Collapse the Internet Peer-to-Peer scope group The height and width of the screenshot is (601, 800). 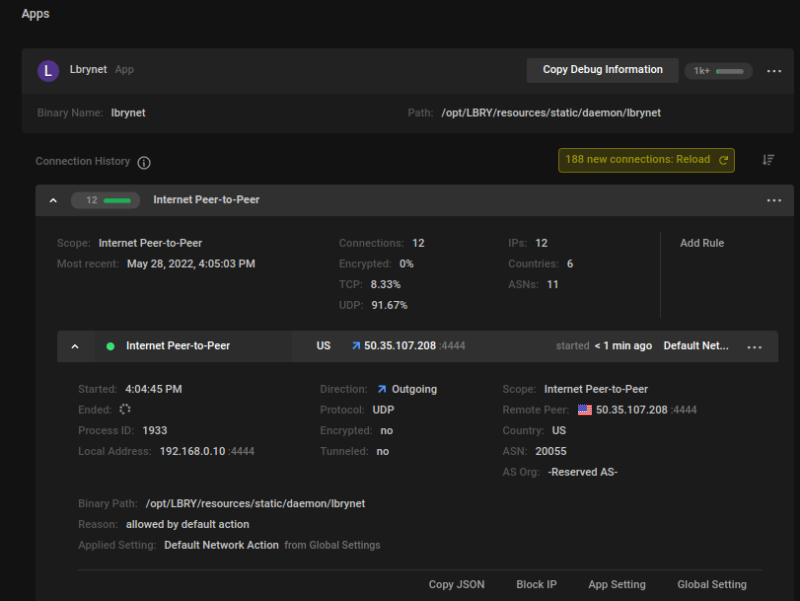point(53,200)
